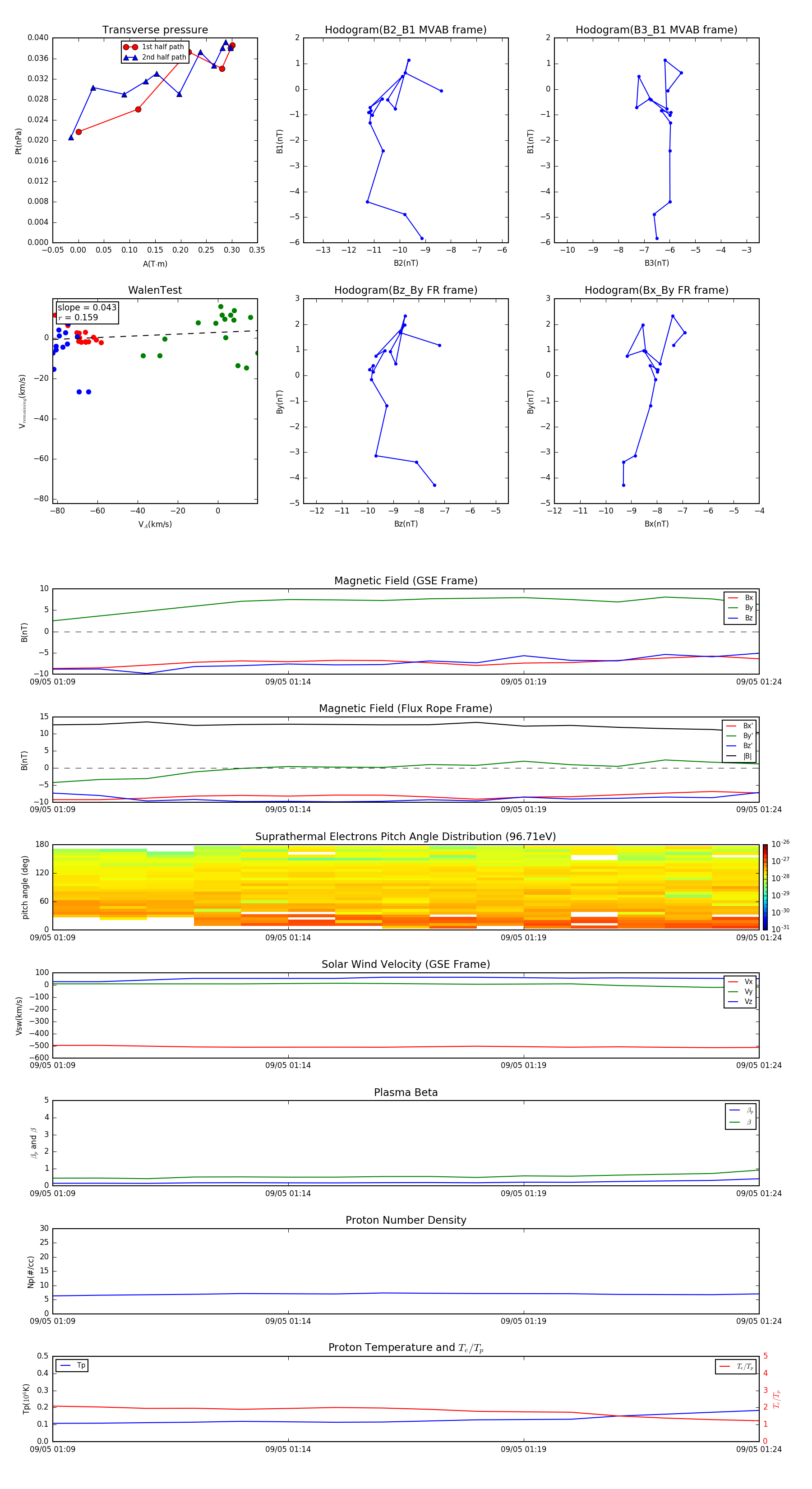Click the "Proton Number Density" title
Viewport: 812px width, 1489px height.
tap(406, 1220)
